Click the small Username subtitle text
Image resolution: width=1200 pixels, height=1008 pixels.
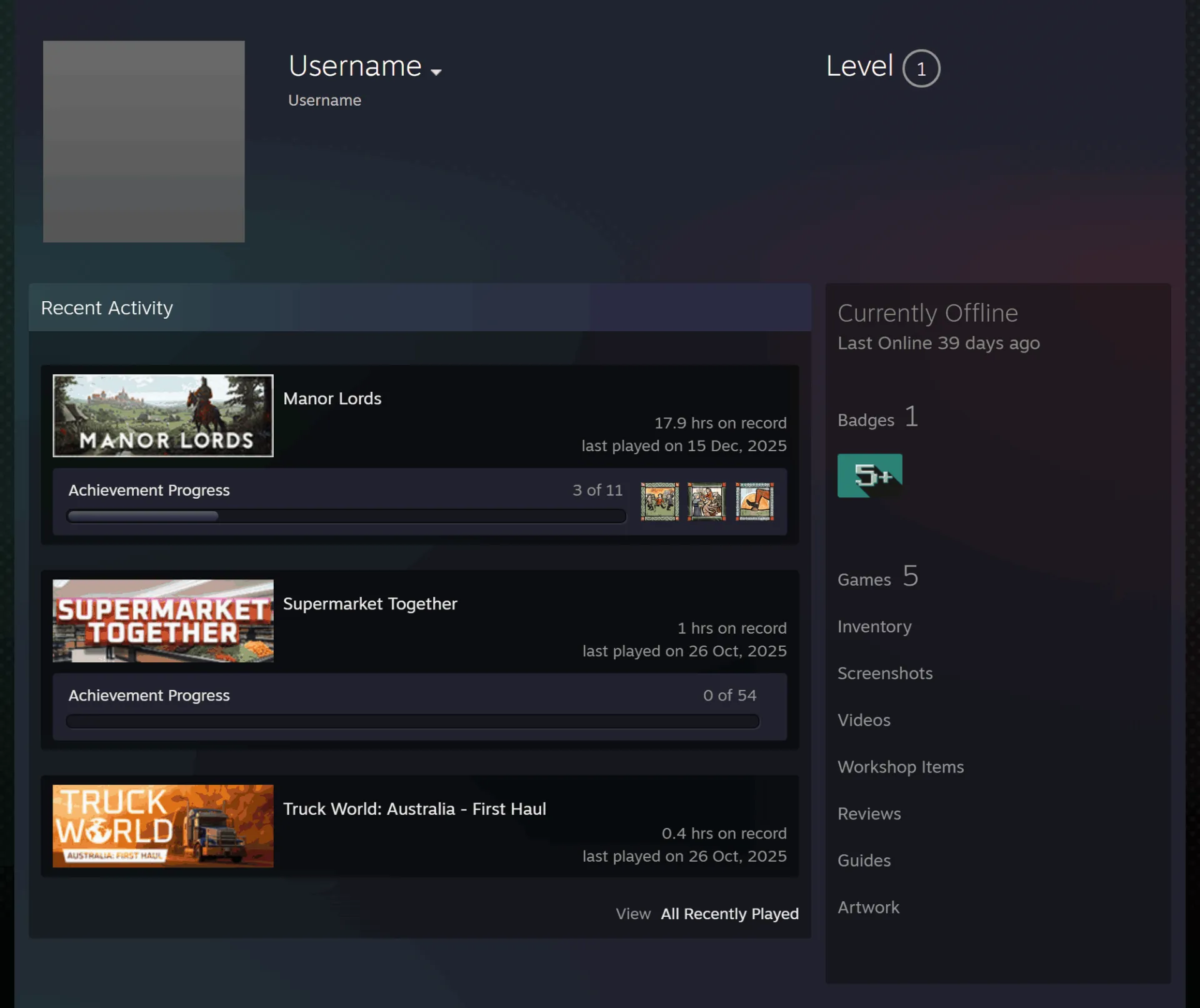(324, 101)
